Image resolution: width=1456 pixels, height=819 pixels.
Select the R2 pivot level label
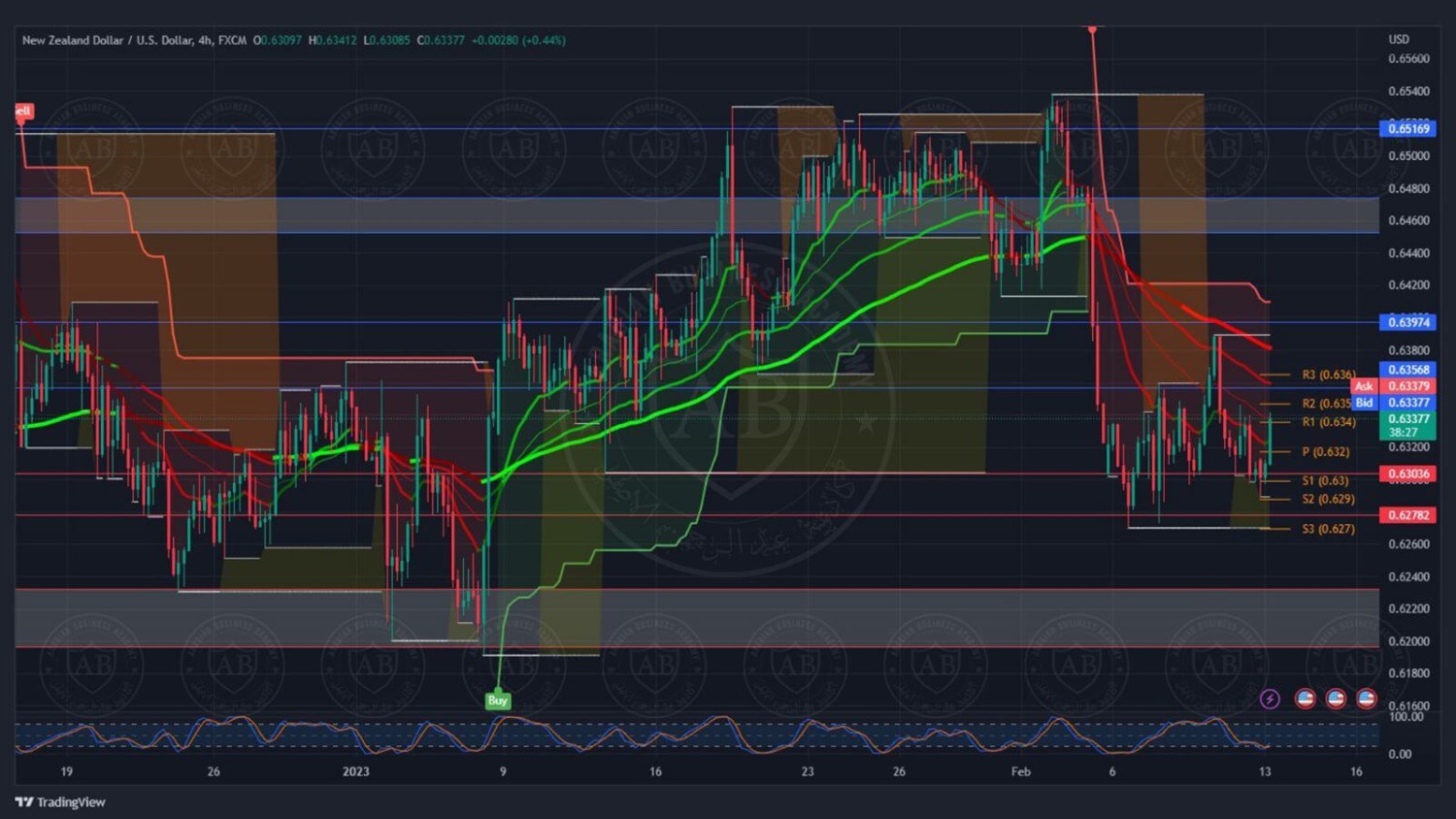pos(1327,404)
